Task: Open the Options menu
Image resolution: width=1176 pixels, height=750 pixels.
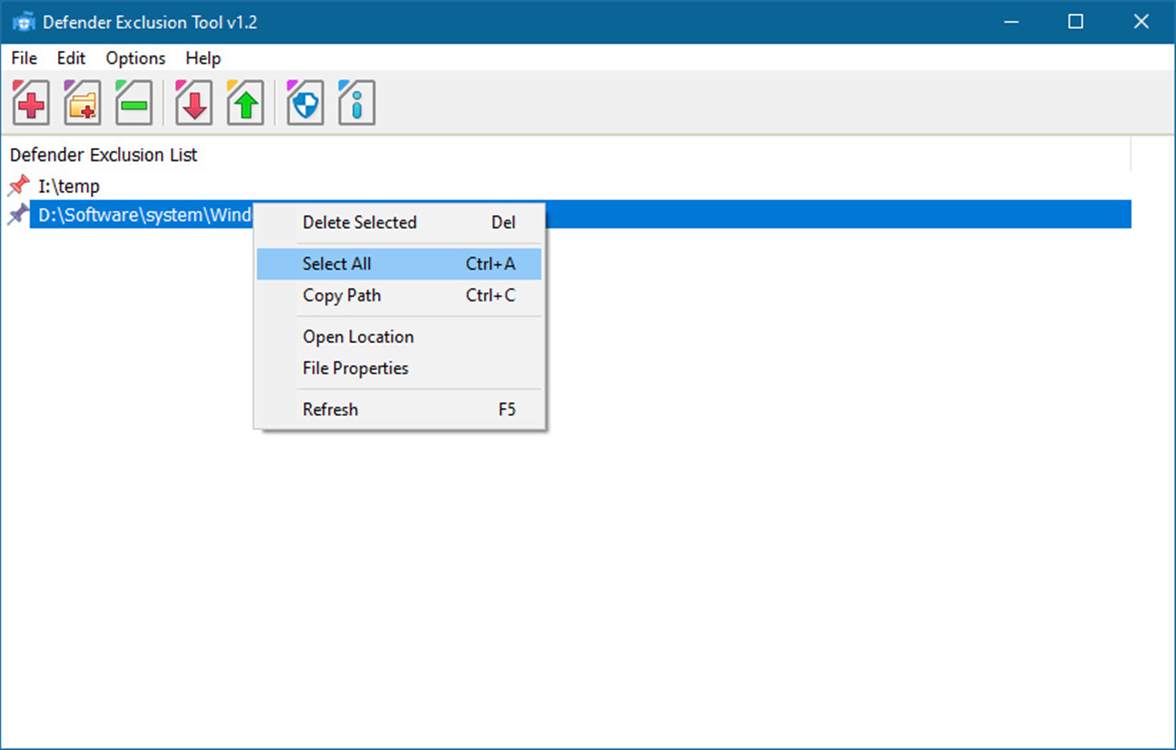Action: tap(136, 58)
